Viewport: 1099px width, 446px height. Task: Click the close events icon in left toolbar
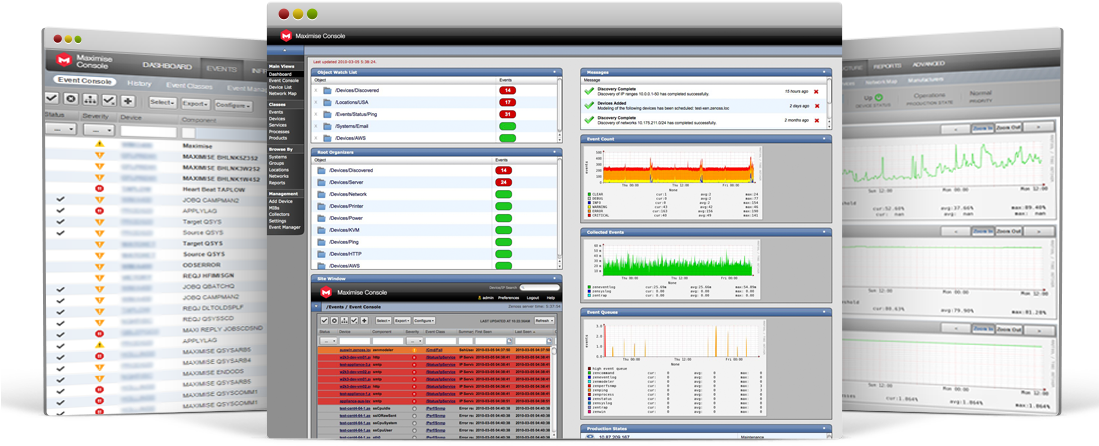click(71, 100)
